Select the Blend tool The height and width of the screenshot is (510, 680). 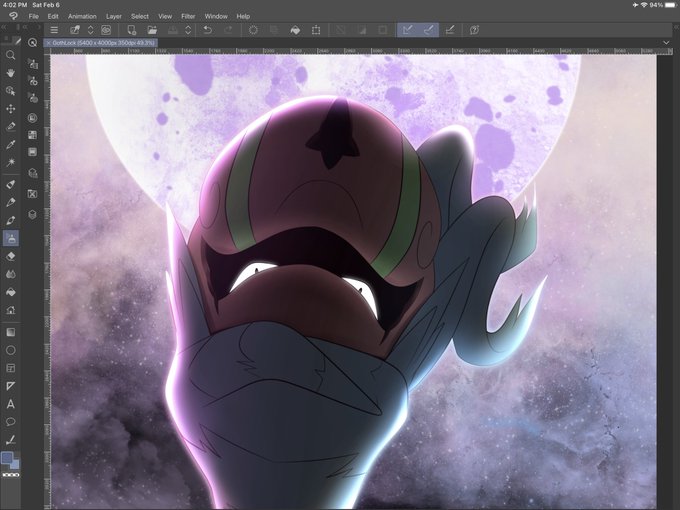[x=10, y=274]
